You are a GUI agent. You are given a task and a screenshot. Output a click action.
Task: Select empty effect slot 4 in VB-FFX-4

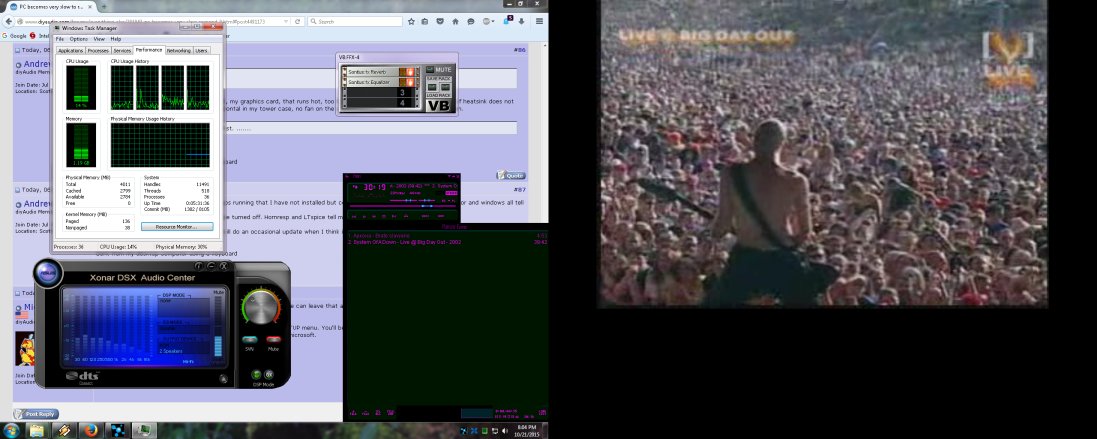click(x=383, y=103)
